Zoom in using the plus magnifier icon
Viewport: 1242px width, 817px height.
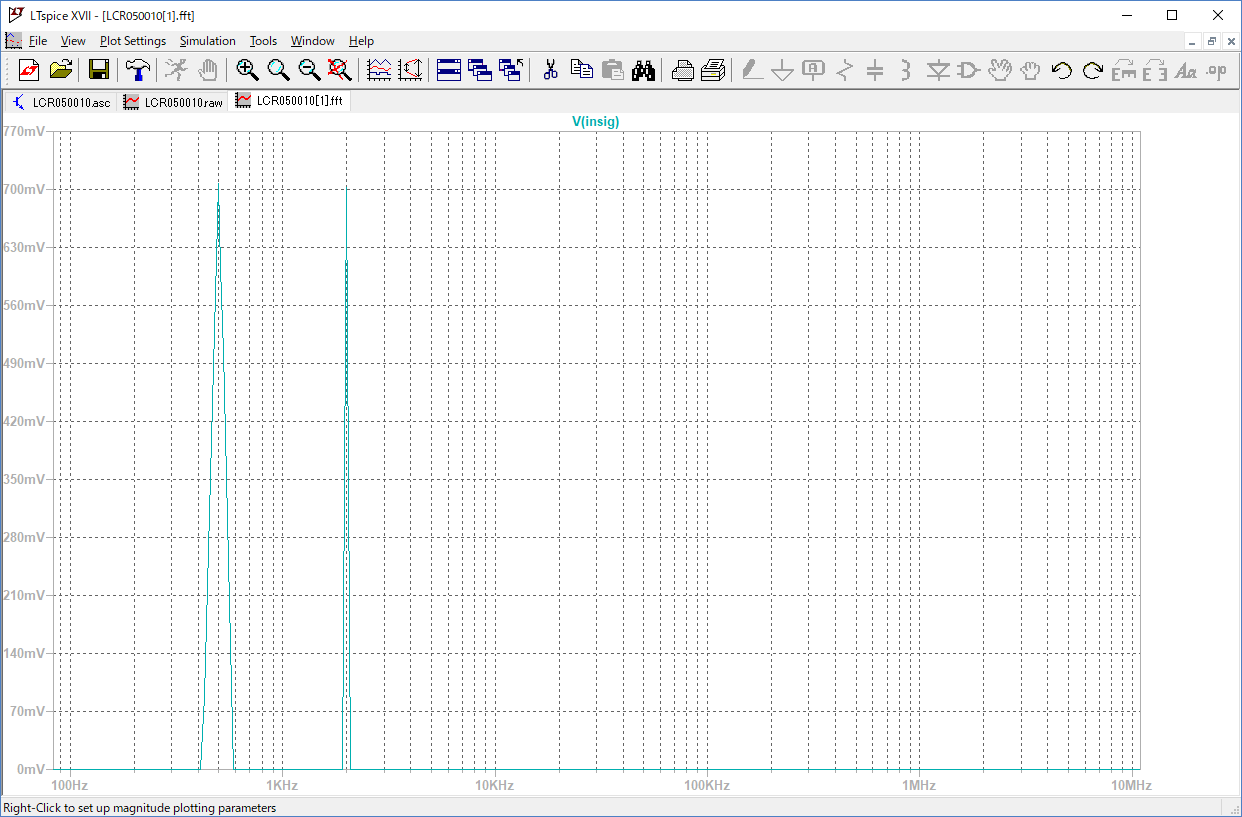pos(247,70)
